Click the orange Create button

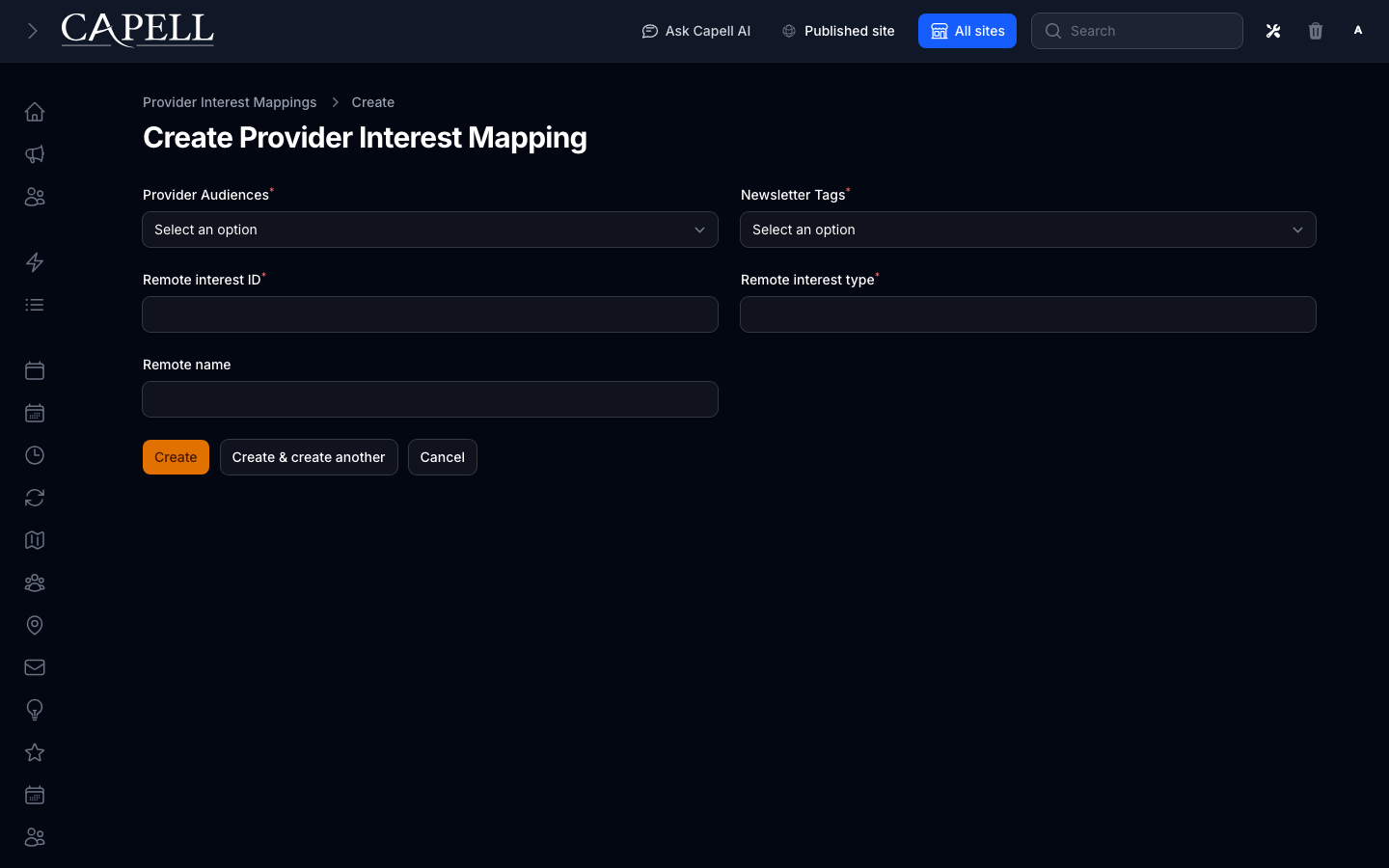(176, 457)
